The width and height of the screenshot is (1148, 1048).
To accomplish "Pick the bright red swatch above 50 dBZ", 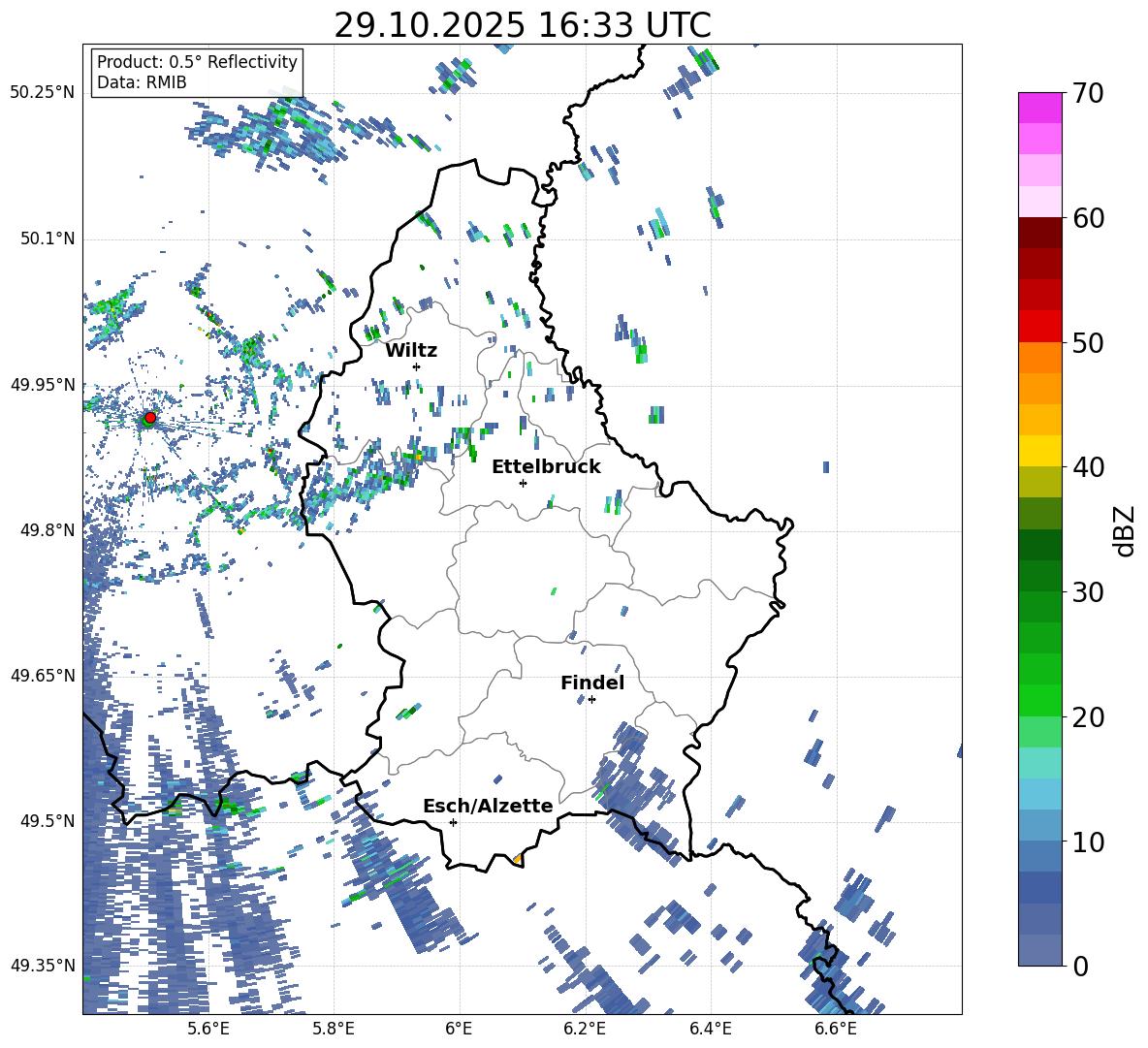I will click(1039, 326).
